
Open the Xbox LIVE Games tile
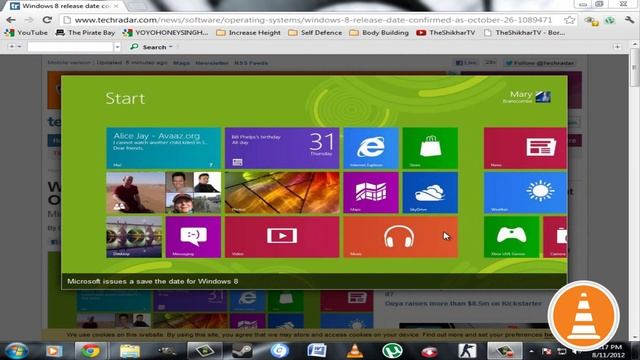coord(511,237)
